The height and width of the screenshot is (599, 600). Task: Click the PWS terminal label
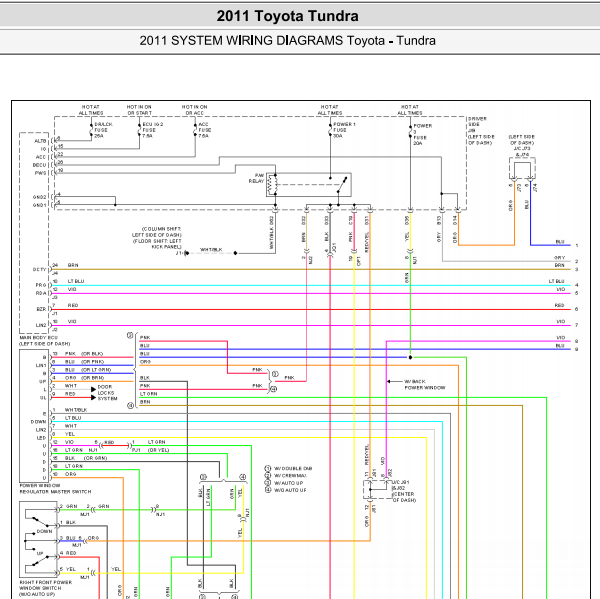[x=40, y=173]
